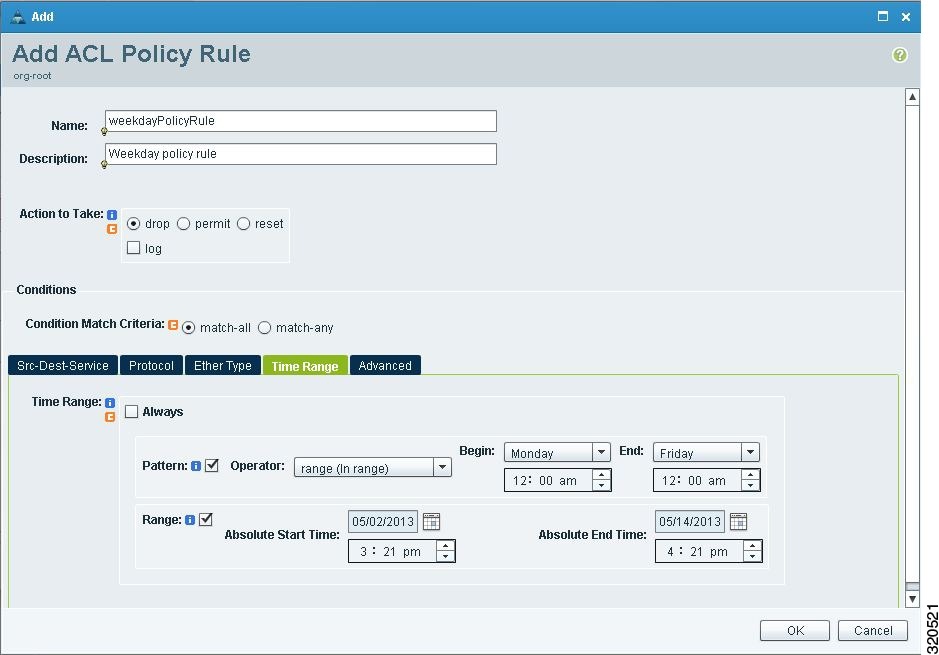
Task: Choose match-any condition criteria
Action: point(265,328)
